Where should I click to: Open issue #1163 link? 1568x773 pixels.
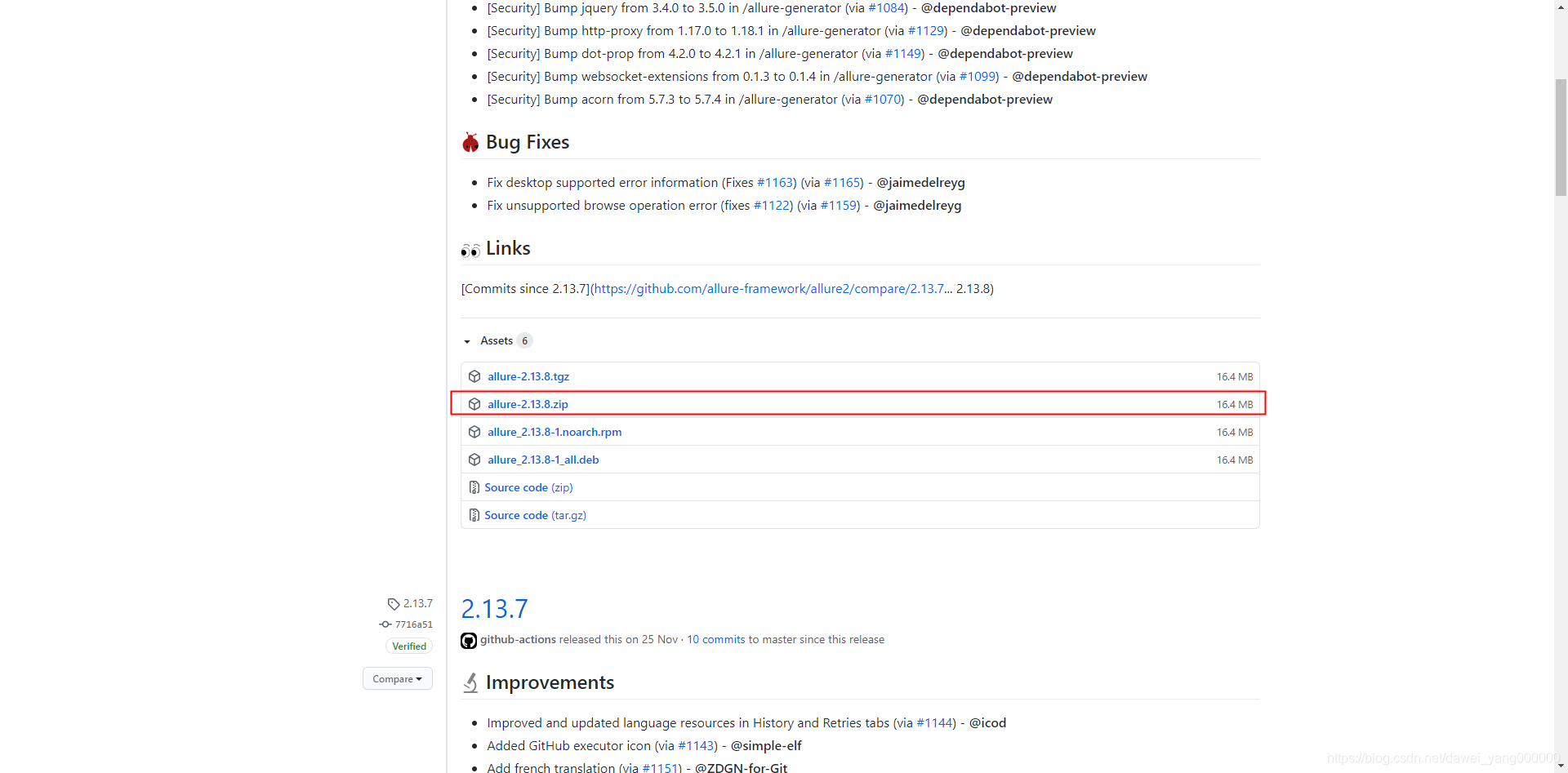775,182
